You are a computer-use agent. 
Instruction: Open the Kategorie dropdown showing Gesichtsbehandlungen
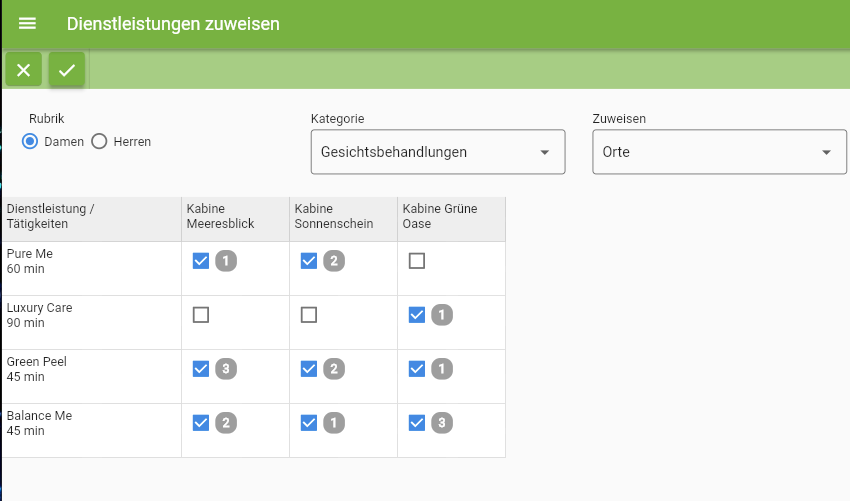click(438, 152)
